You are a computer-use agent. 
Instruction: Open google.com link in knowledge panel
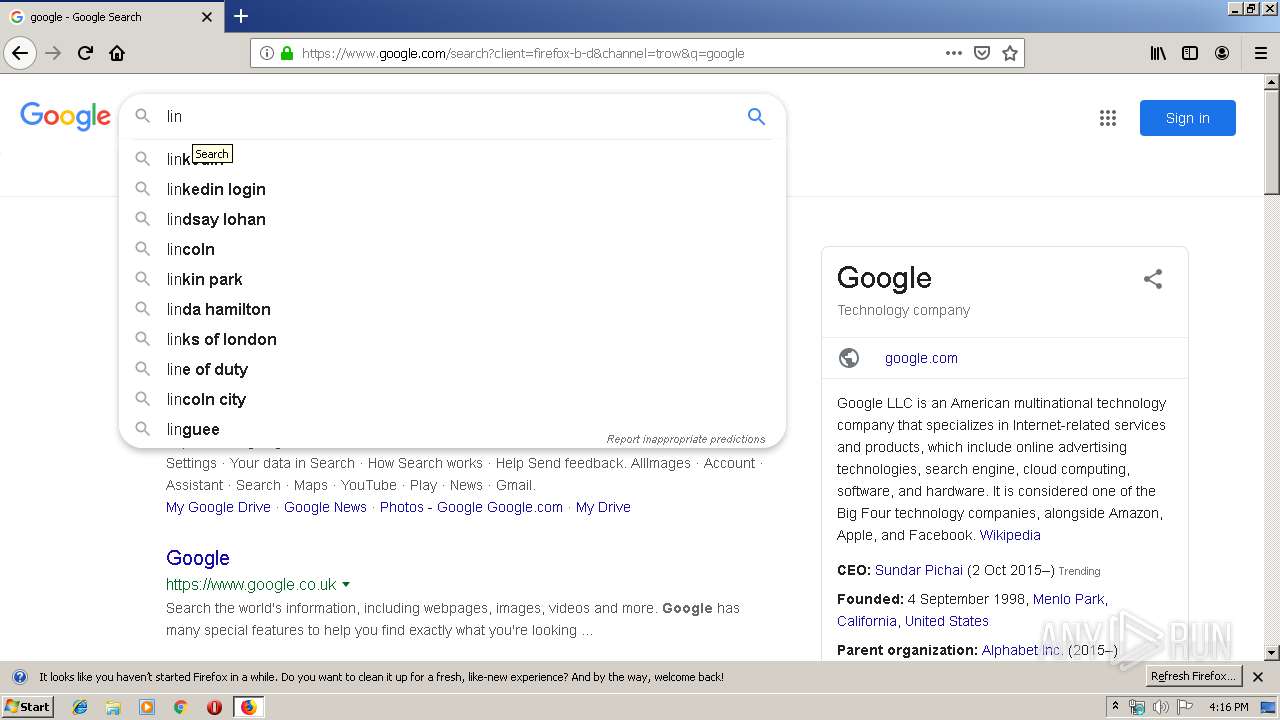click(x=921, y=358)
